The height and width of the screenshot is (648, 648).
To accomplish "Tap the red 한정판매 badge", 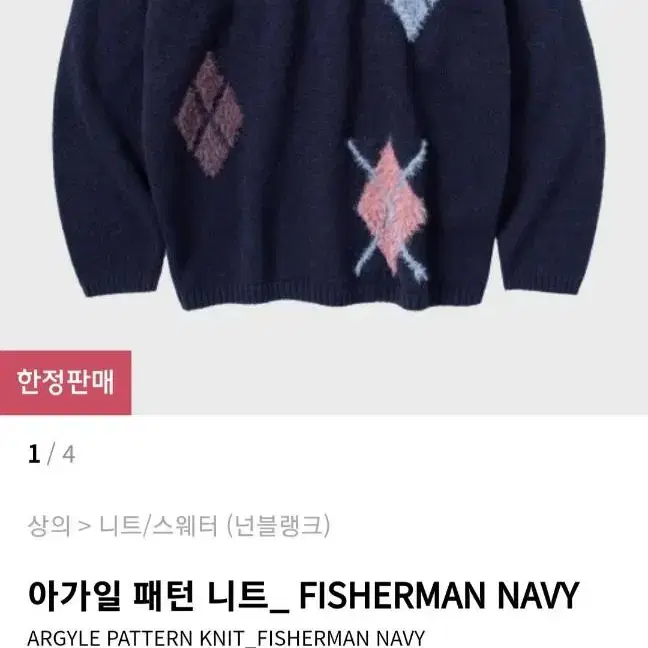I will pyautogui.click(x=65, y=382).
